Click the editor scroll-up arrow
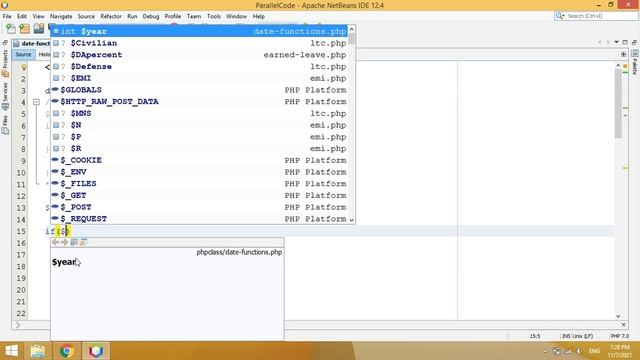Image resolution: width=640 pixels, height=360 pixels. tap(618, 65)
